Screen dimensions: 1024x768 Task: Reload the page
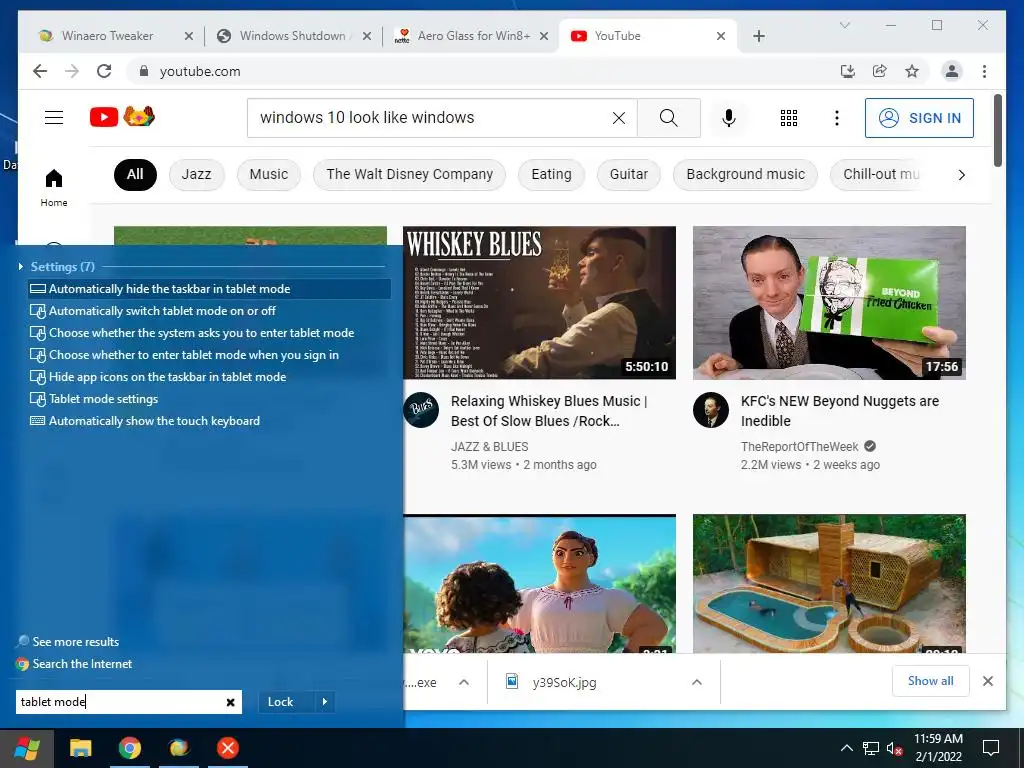click(x=104, y=71)
